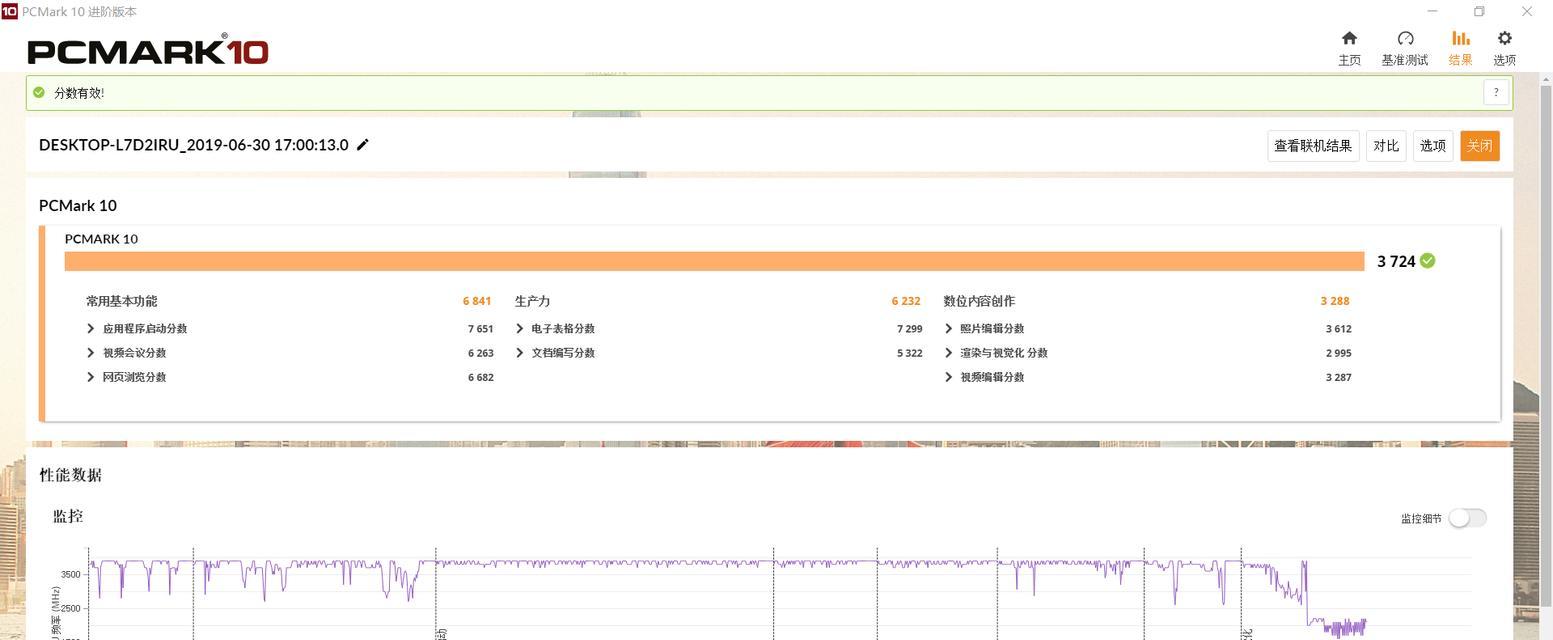Viewport: 1553px width, 640px height.
Task: Click the 常用基本功能 heading
Action: (121, 301)
